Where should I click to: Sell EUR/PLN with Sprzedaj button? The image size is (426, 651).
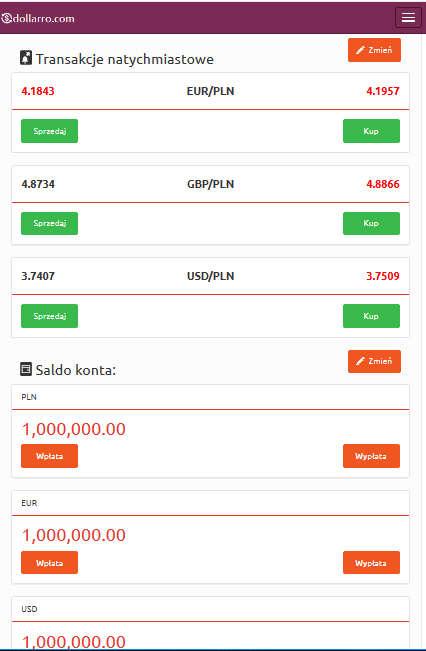(49, 131)
